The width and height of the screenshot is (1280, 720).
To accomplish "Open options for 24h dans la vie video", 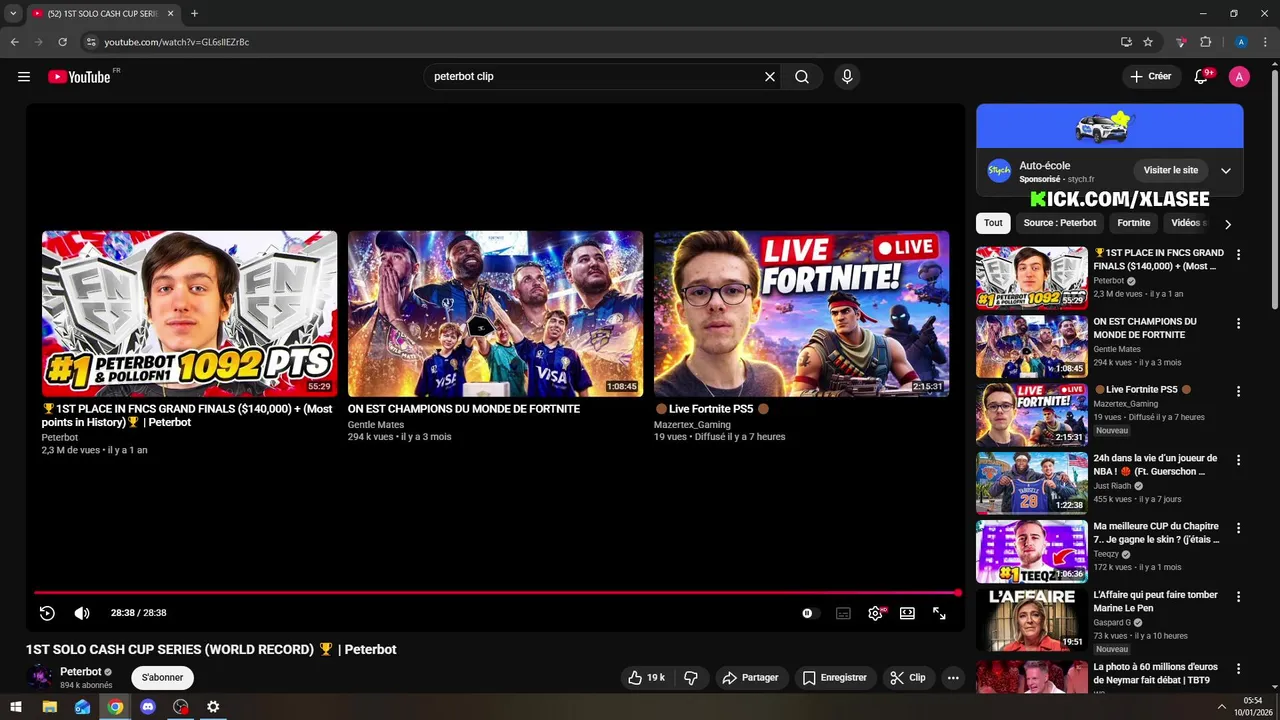I will pyautogui.click(x=1238, y=460).
